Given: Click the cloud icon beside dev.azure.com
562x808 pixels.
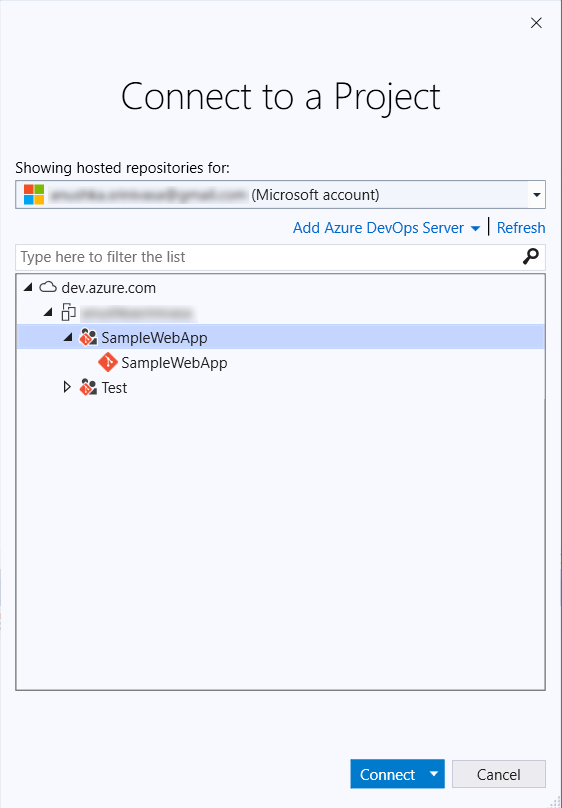Looking at the screenshot, I should coord(48,288).
